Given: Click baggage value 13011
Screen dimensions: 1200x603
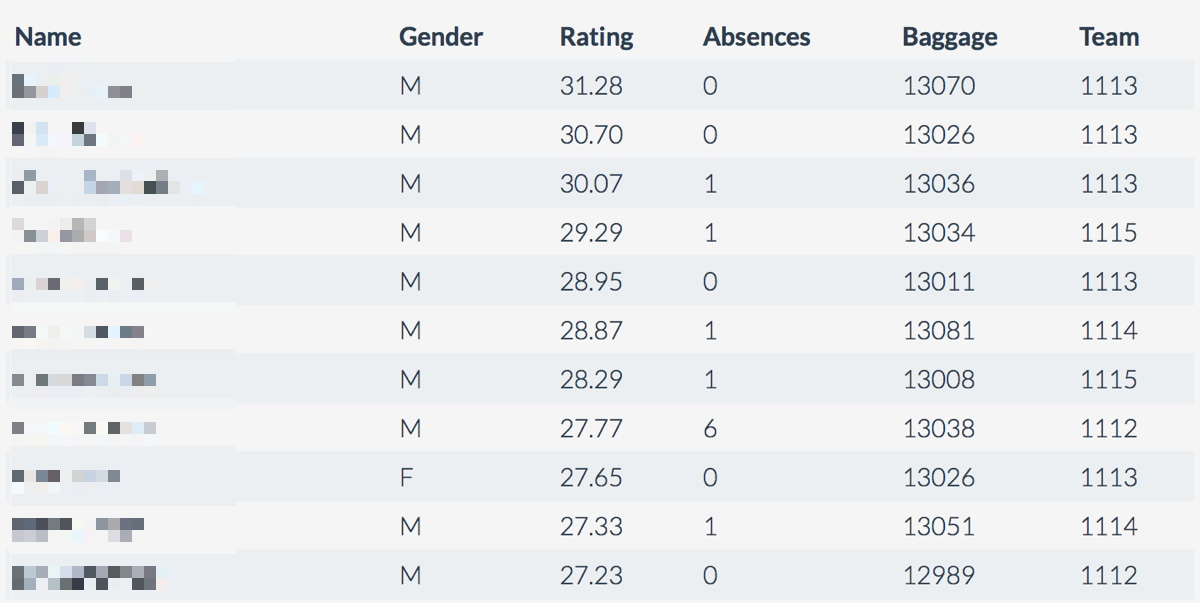Looking at the screenshot, I should [938, 282].
